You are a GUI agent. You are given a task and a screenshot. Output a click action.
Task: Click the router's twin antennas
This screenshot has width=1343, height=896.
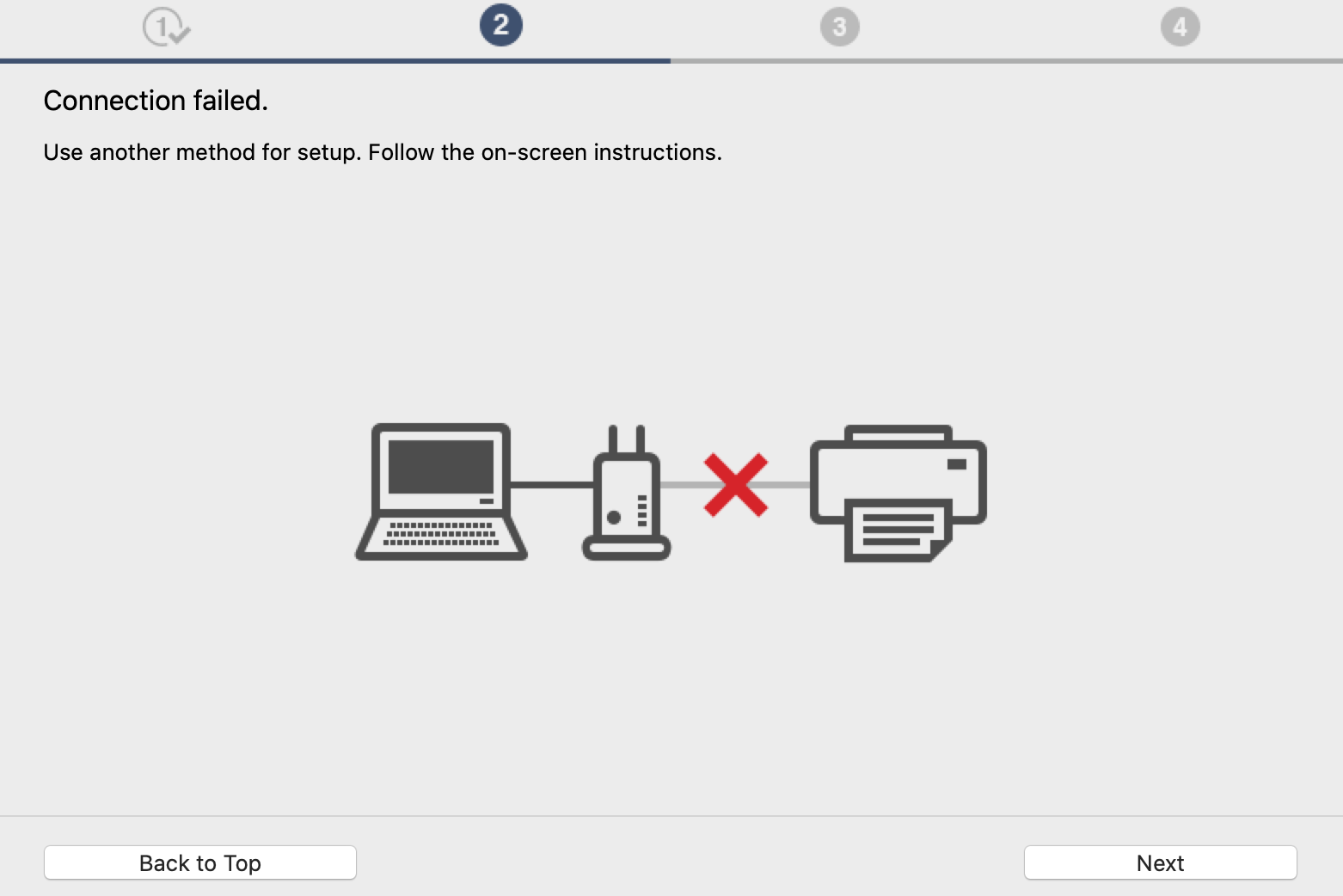click(x=627, y=439)
